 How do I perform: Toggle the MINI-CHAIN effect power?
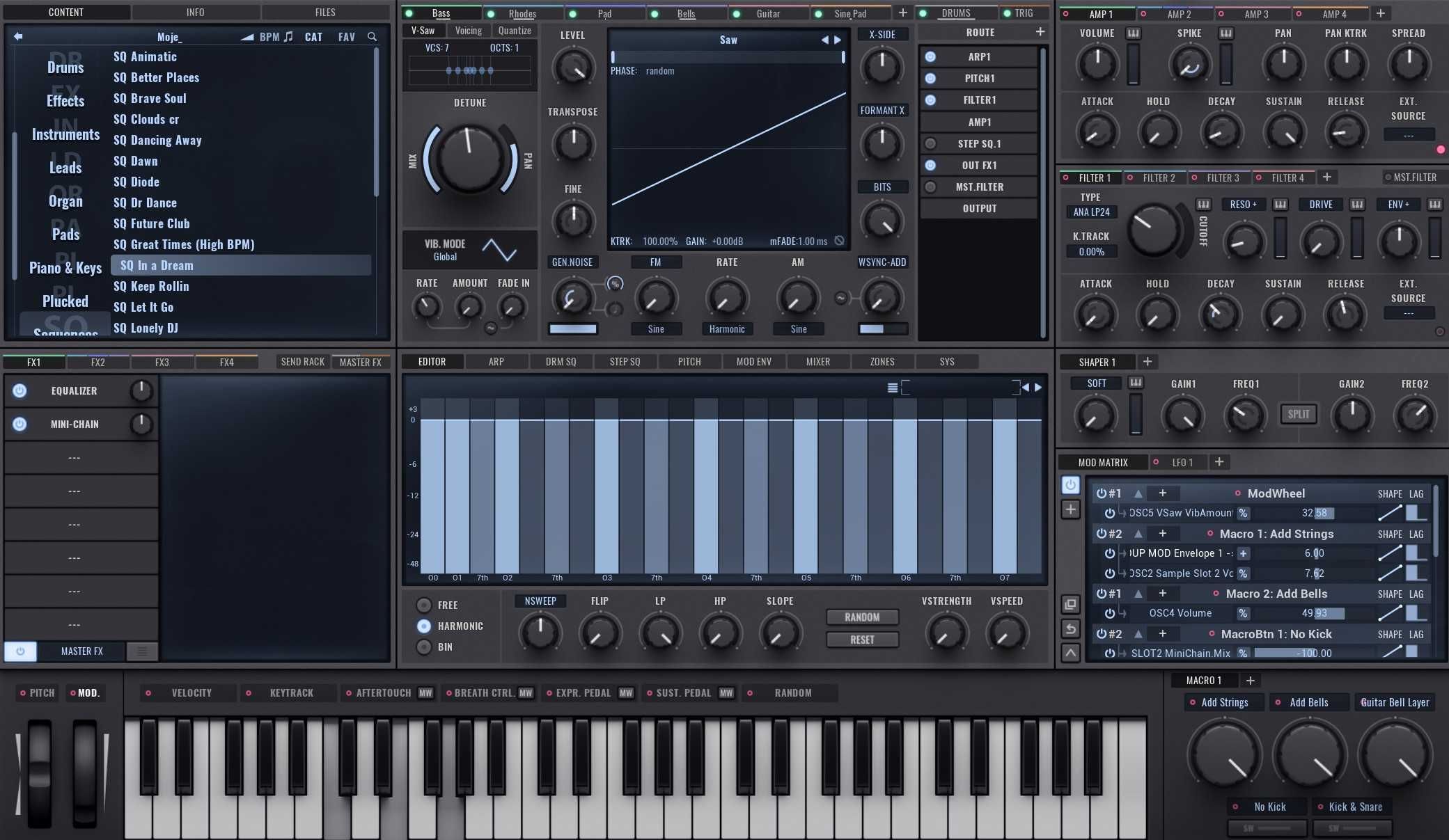(x=19, y=424)
